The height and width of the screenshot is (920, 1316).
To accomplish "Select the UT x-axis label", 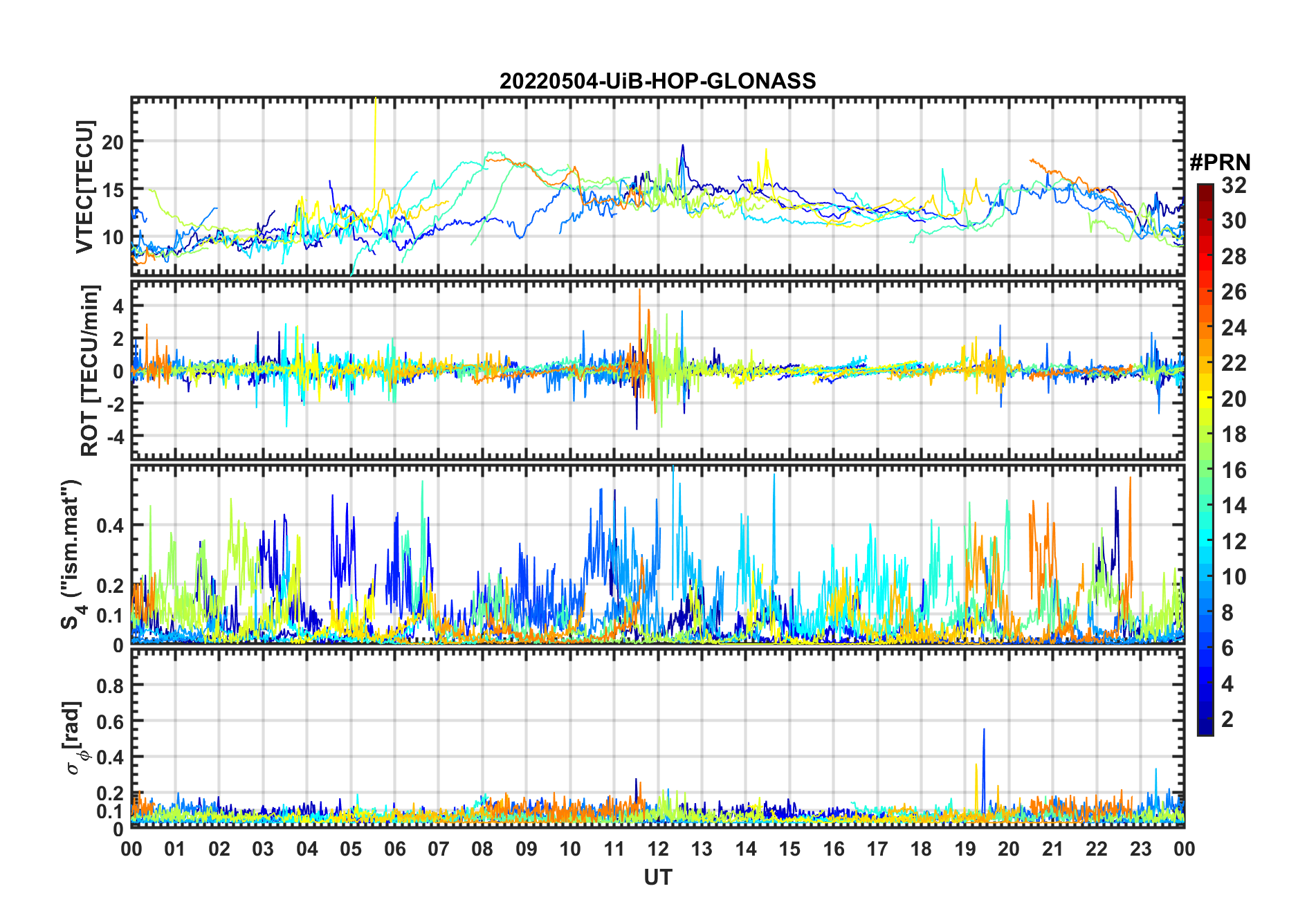I will [x=657, y=878].
